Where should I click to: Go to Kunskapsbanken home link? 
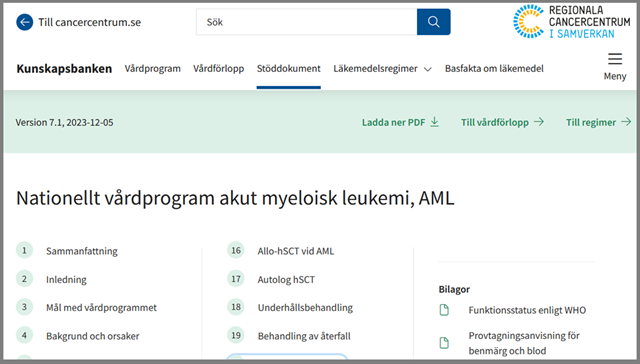click(x=64, y=69)
